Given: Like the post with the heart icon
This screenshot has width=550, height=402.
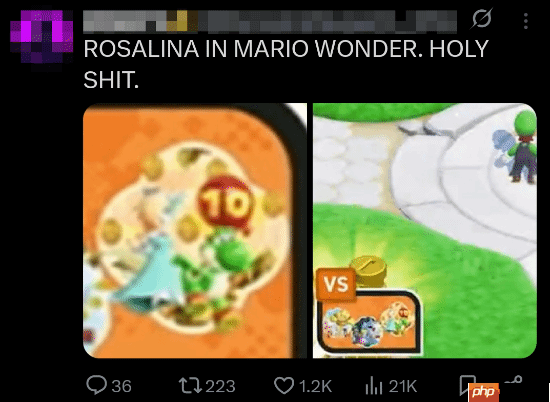Looking at the screenshot, I should tap(283, 386).
